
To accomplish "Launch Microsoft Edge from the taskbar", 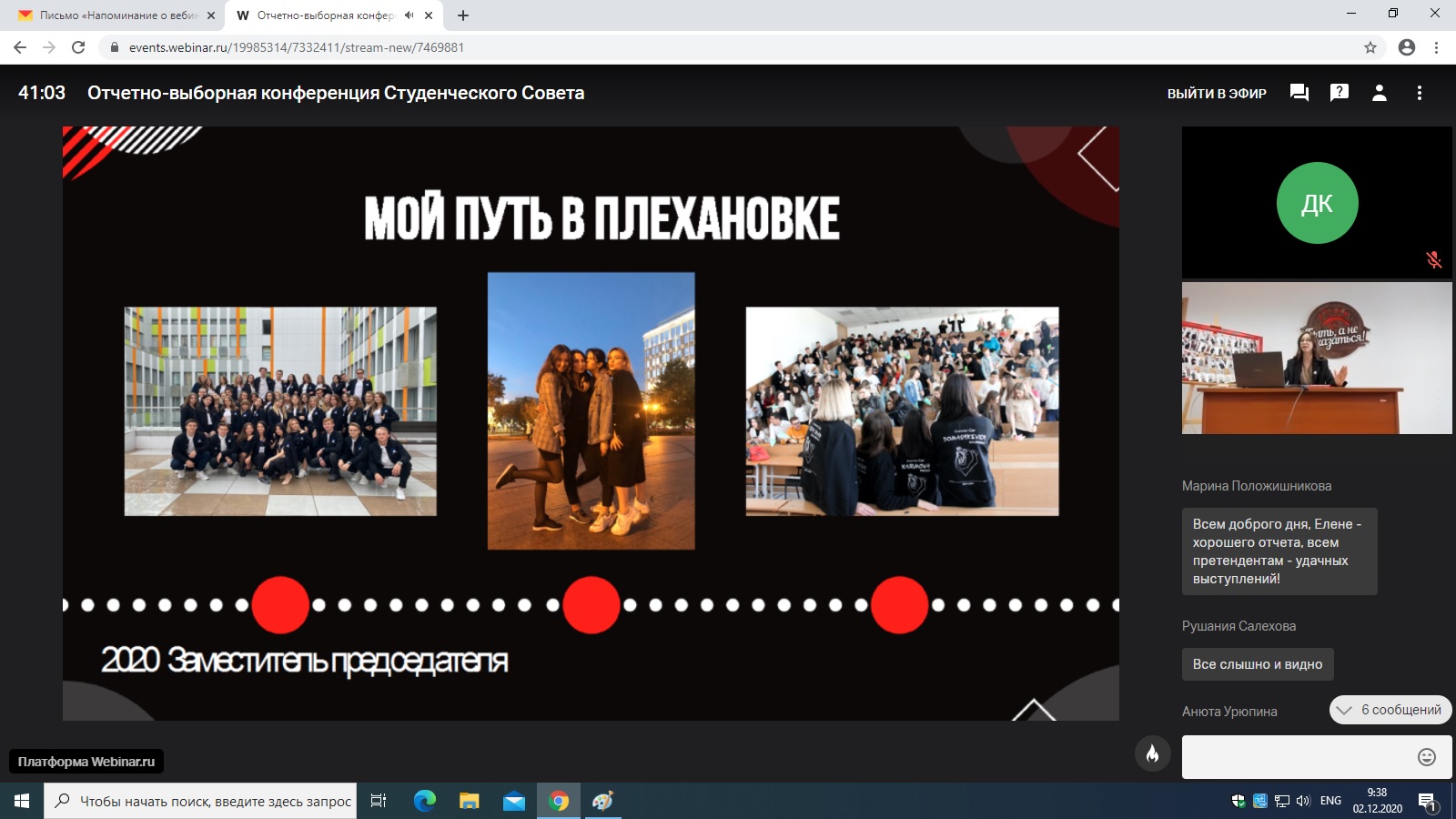I will click(x=425, y=801).
